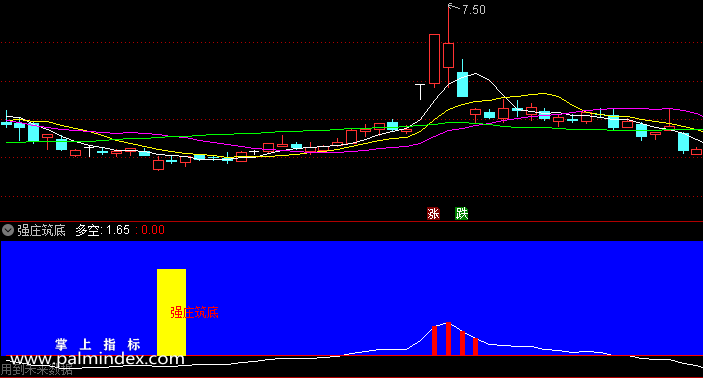Click the red 强庄筑底 text label

point(194,313)
